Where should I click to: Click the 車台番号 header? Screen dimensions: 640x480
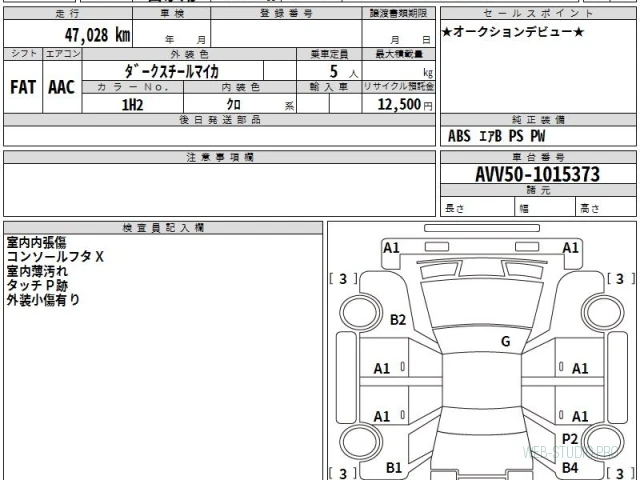coord(538,157)
